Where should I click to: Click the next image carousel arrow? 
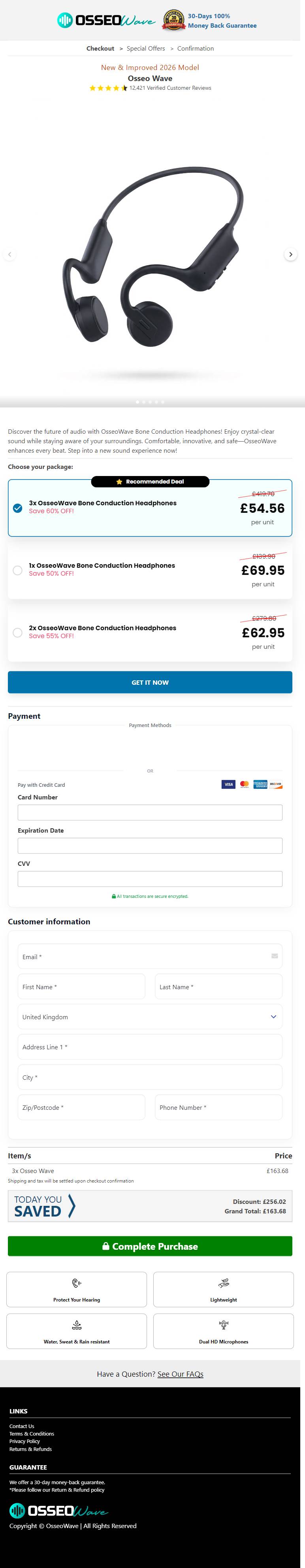pos(290,255)
